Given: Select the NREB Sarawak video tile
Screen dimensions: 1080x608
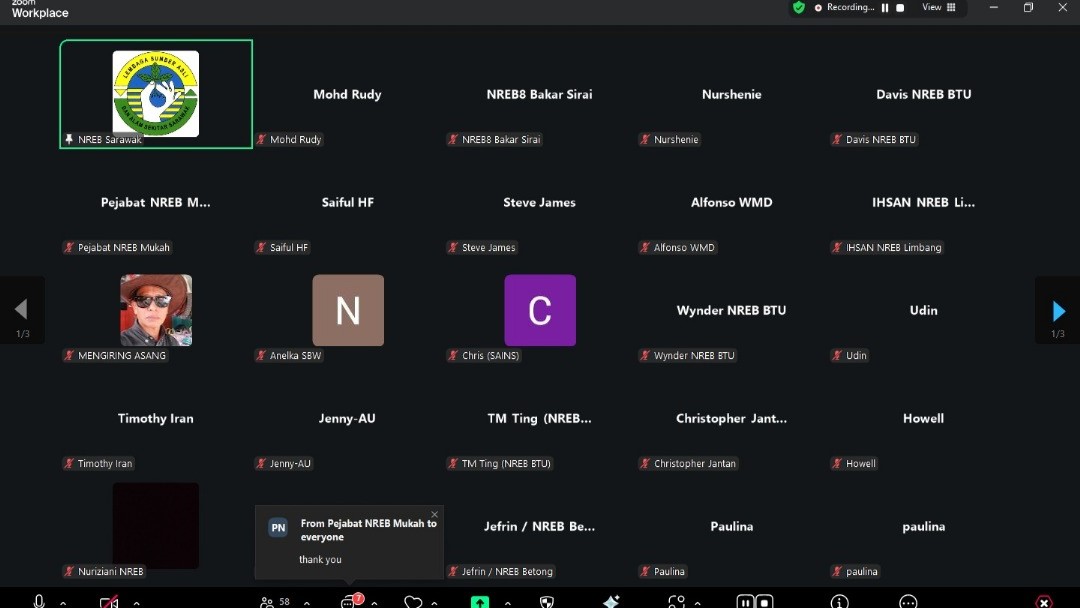Looking at the screenshot, I should [x=156, y=94].
